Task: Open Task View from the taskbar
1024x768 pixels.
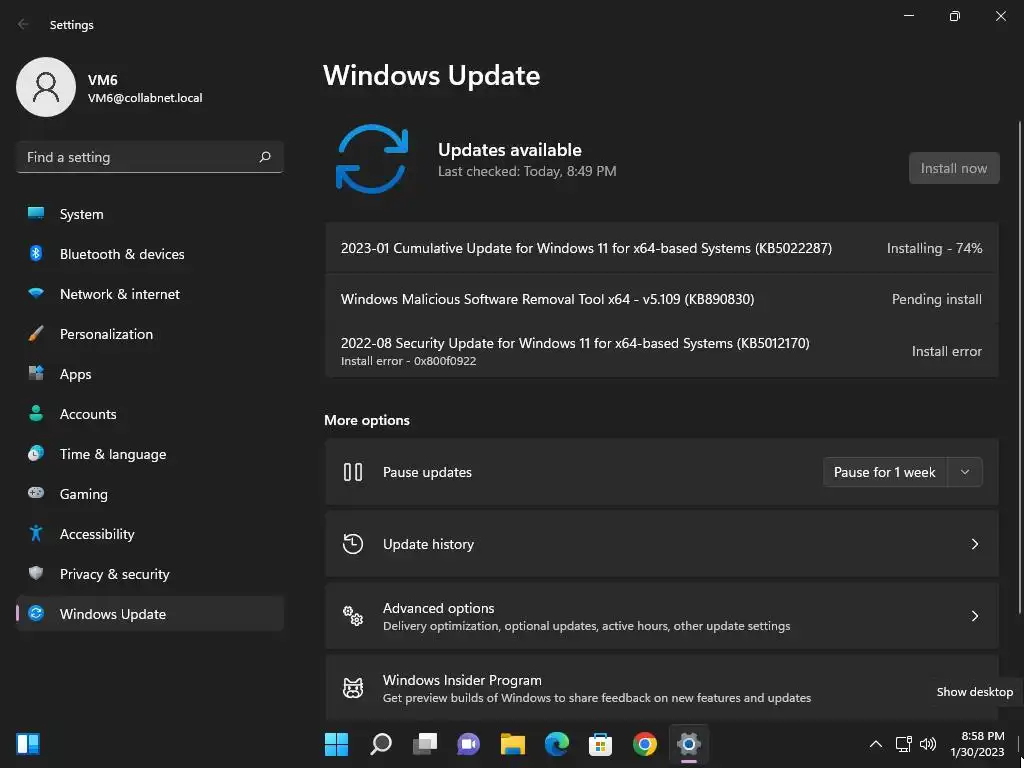Action: tap(424, 744)
